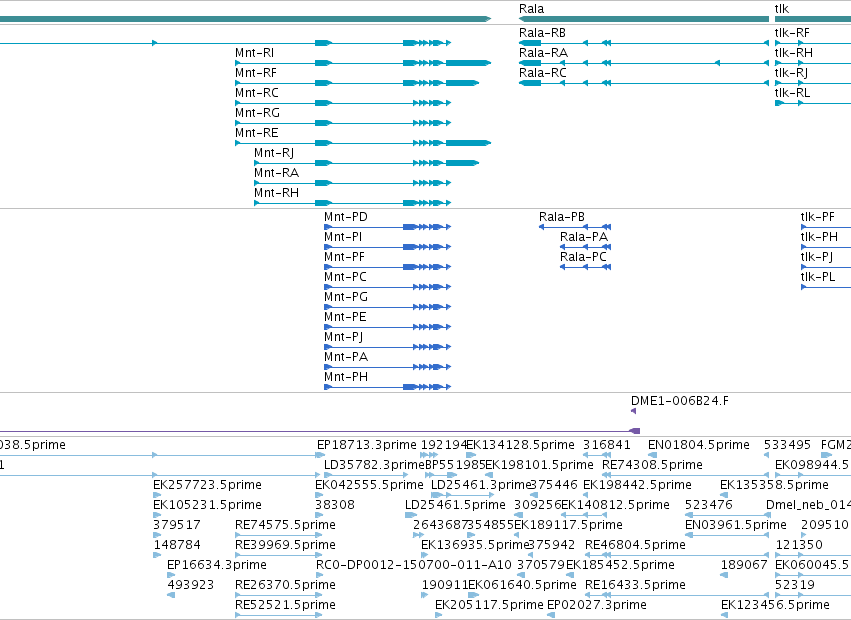Select EST EK105231.5prime
Viewport: 851px width, 620px height.
[x=207, y=505]
